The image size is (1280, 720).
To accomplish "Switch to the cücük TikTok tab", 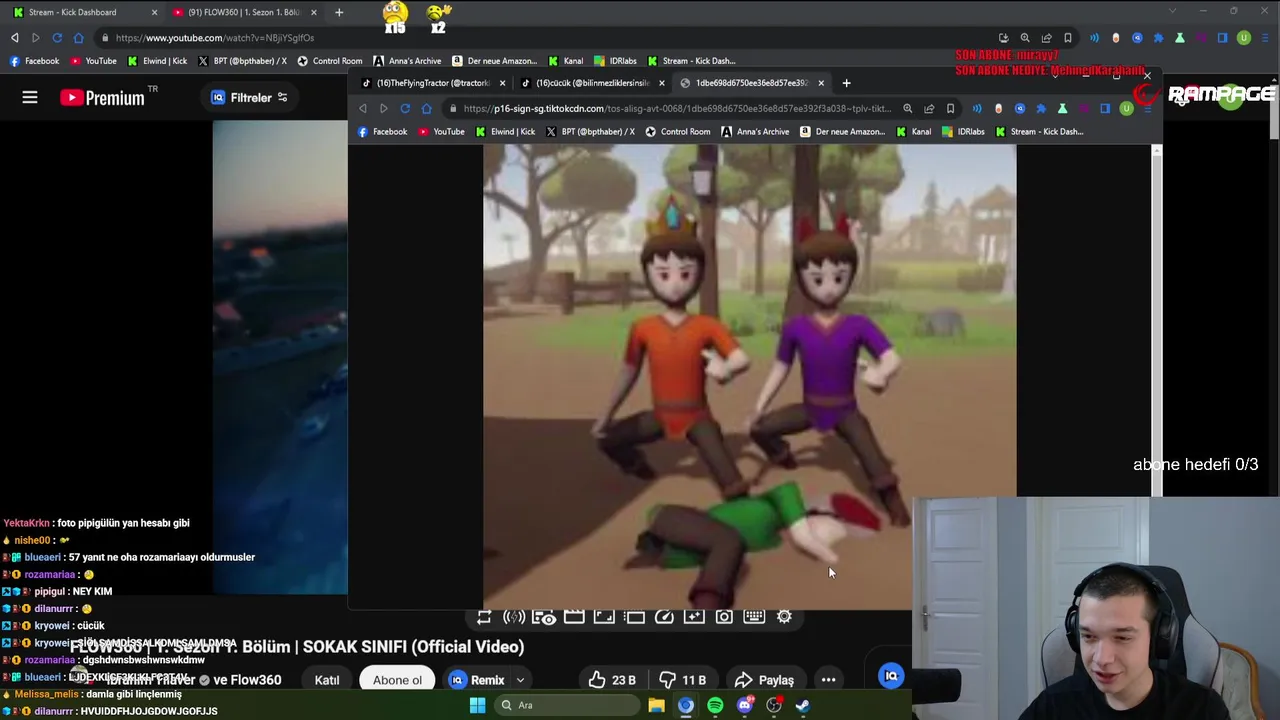I will coord(592,83).
